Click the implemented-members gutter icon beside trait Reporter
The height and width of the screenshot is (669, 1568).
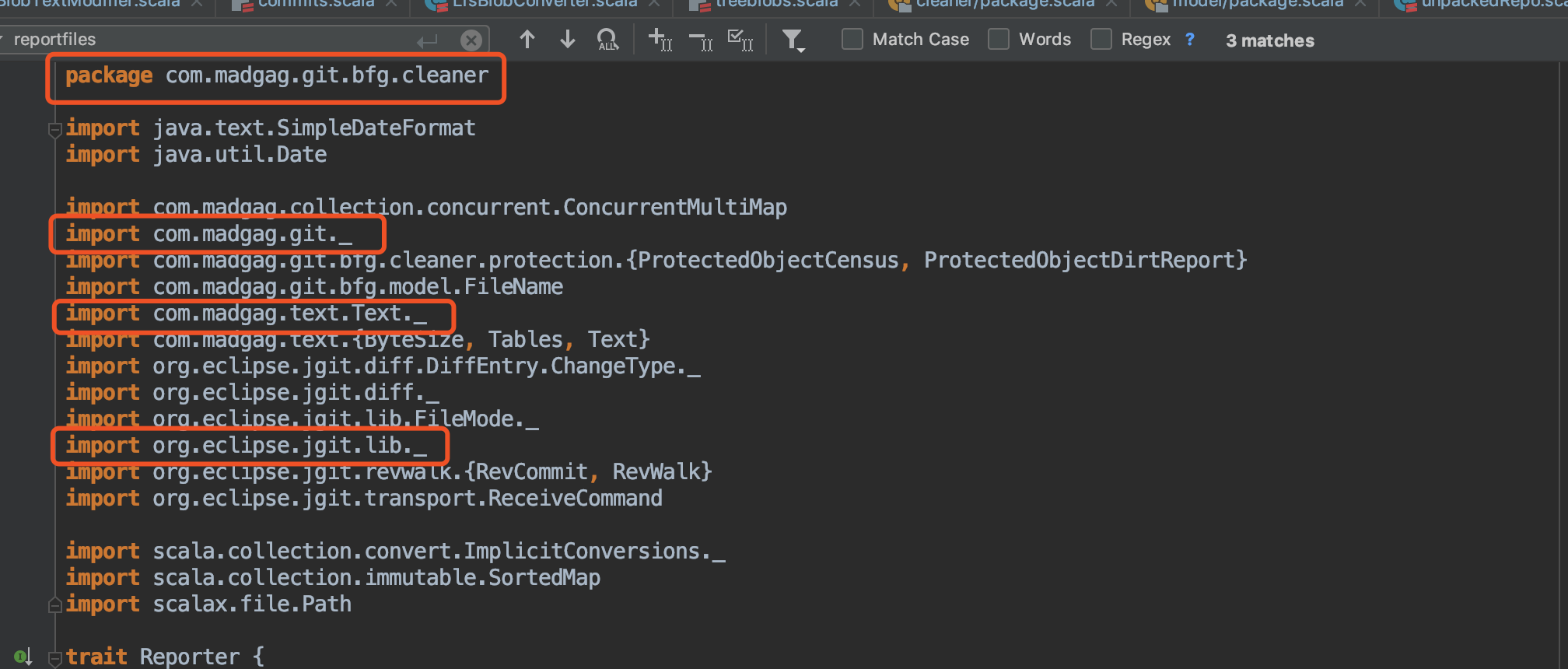click(x=23, y=657)
